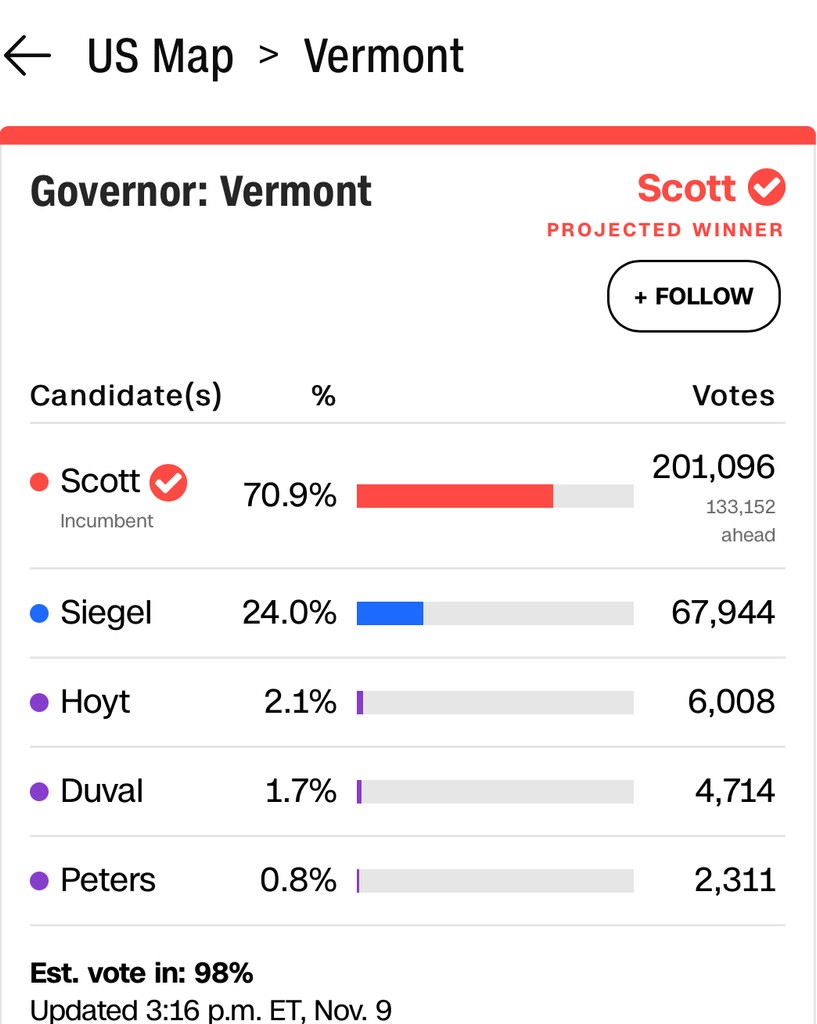Image resolution: width=817 pixels, height=1024 pixels.
Task: Click the Governor: Vermont race title
Action: [x=201, y=191]
